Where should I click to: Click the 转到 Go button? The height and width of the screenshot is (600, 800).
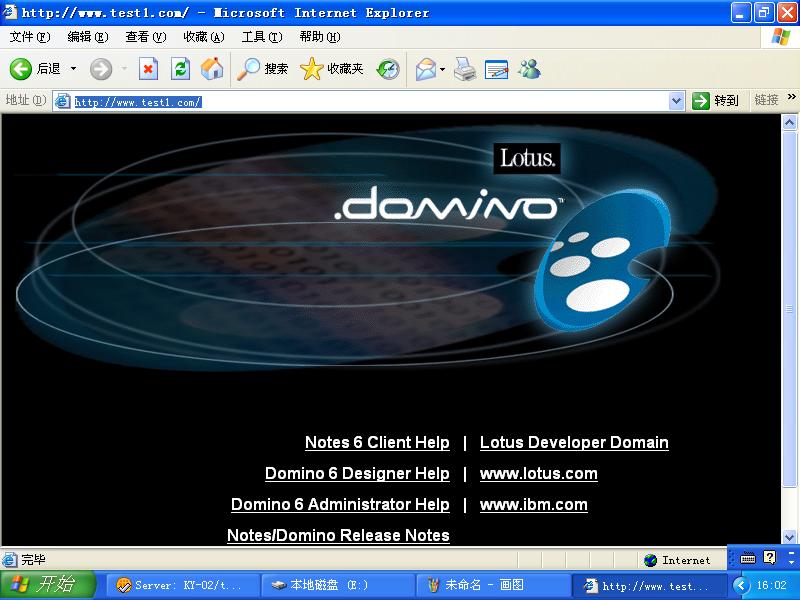716,101
